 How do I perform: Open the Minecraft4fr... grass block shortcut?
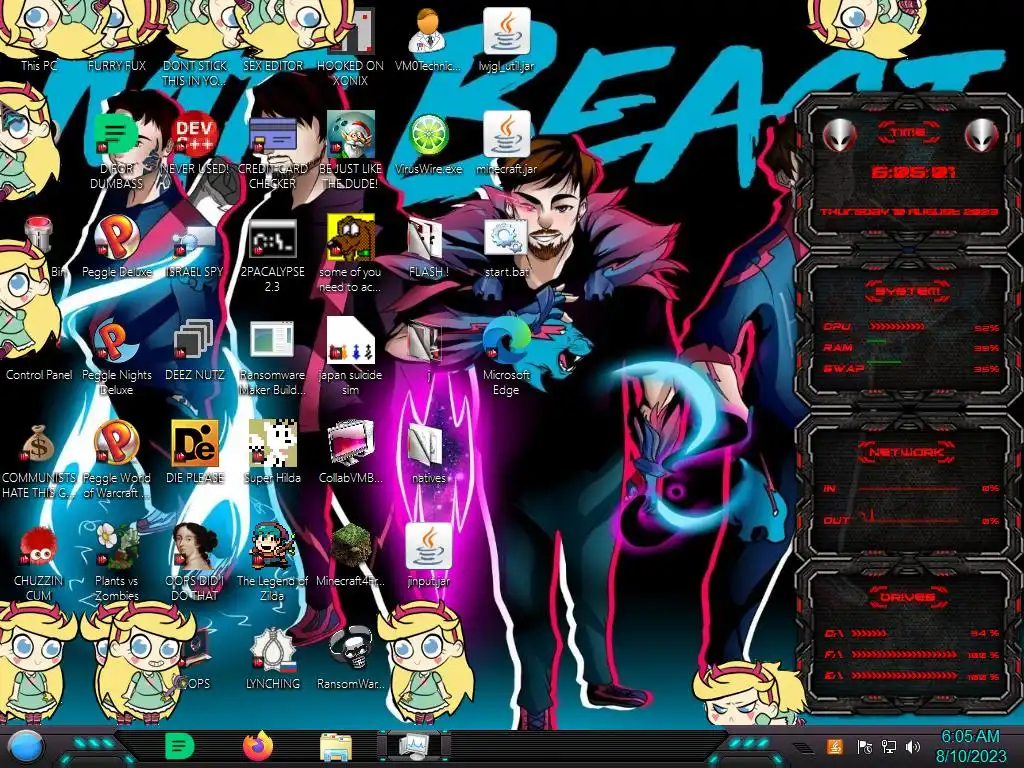click(x=351, y=556)
